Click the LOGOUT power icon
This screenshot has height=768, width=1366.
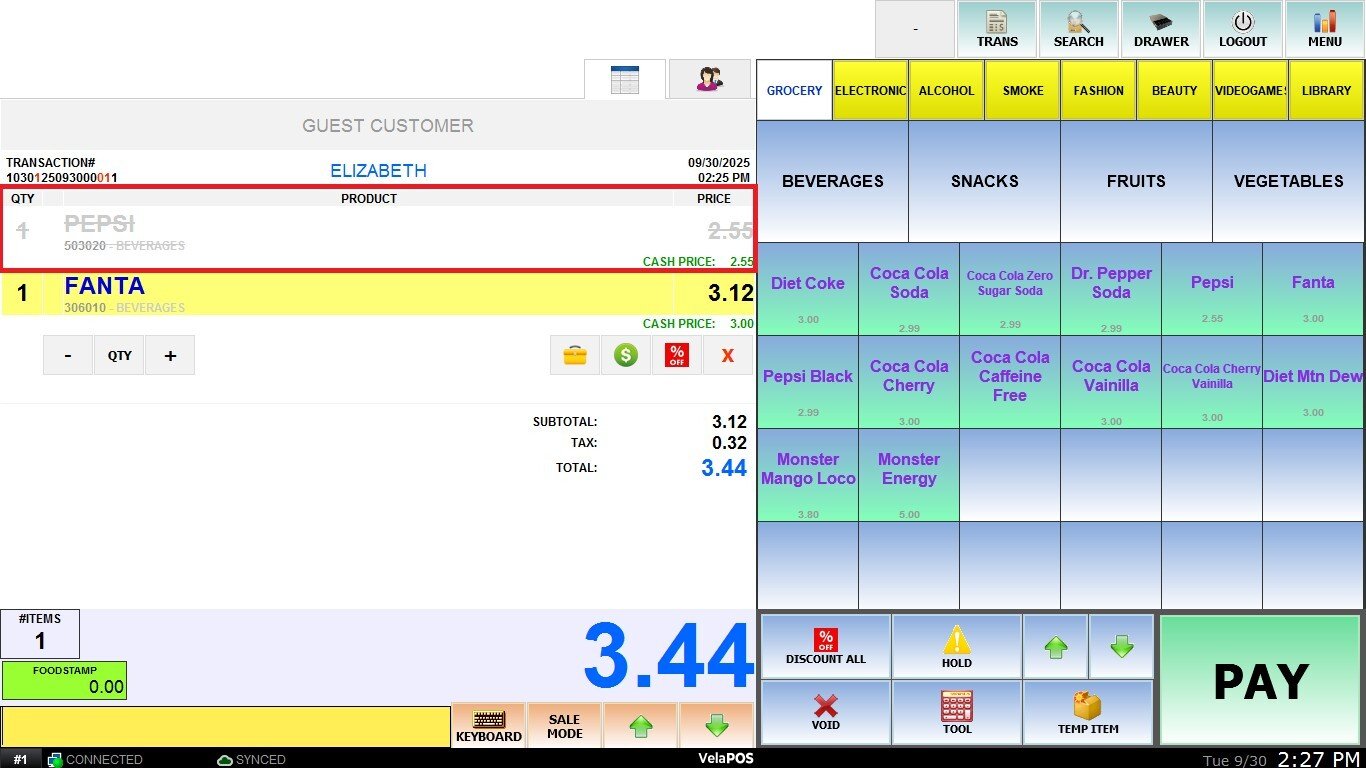pyautogui.click(x=1242, y=29)
